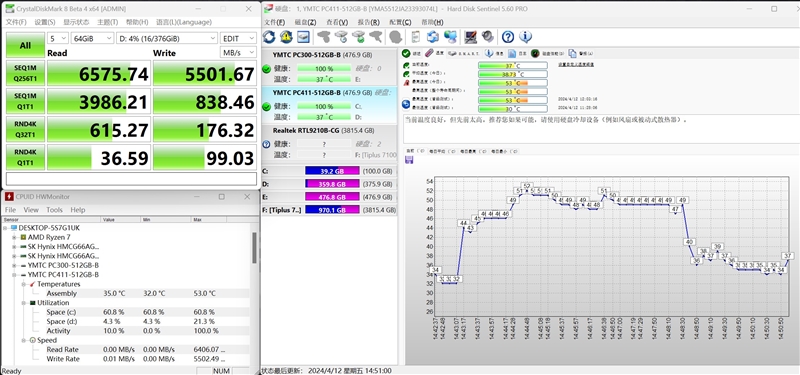Click the refresh icon in Hard Disk Sentinel toolbar
The height and width of the screenshot is (375, 800).
(x=269, y=37)
